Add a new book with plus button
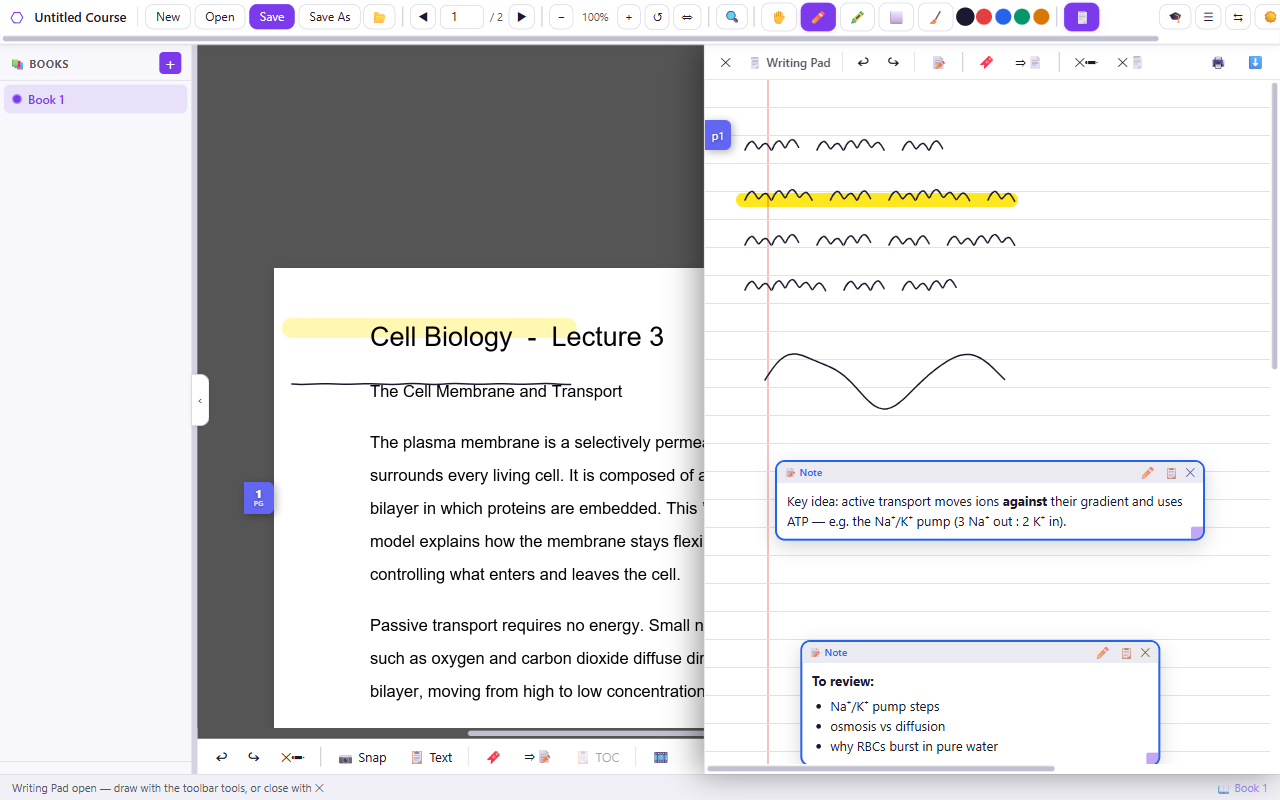1280x800 pixels. [170, 64]
